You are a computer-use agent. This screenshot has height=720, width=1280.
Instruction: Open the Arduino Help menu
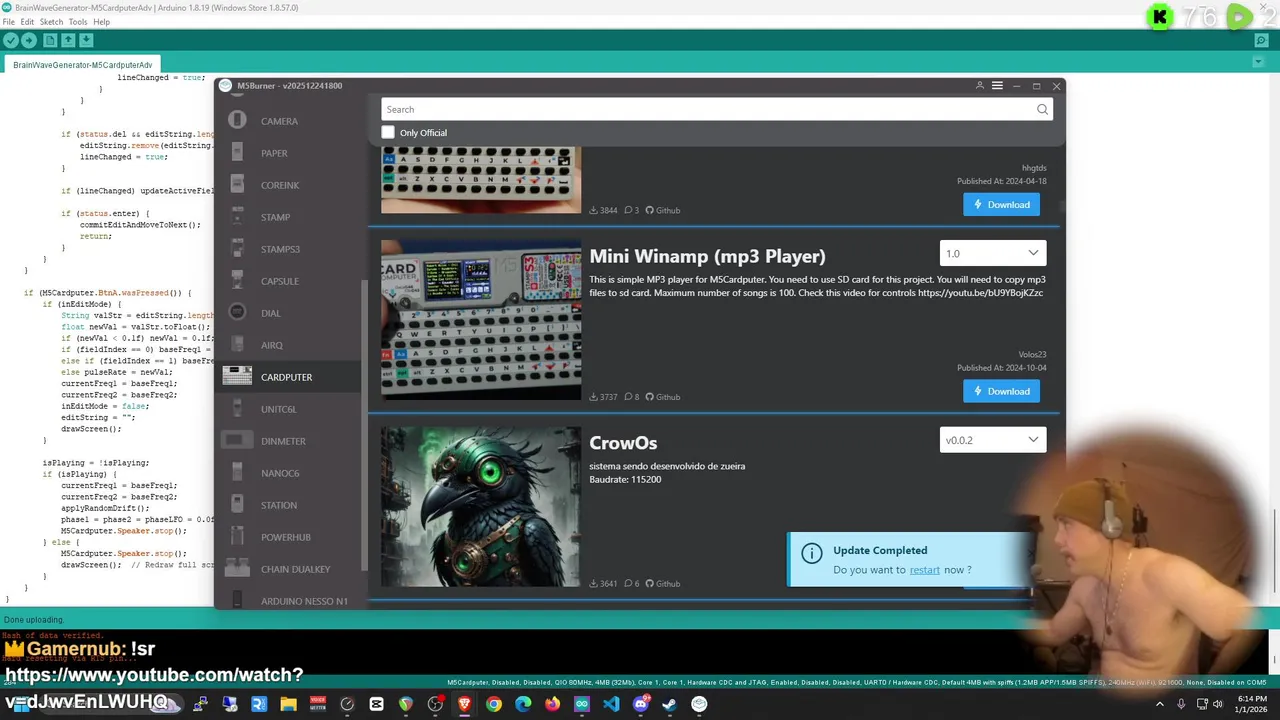click(x=102, y=22)
